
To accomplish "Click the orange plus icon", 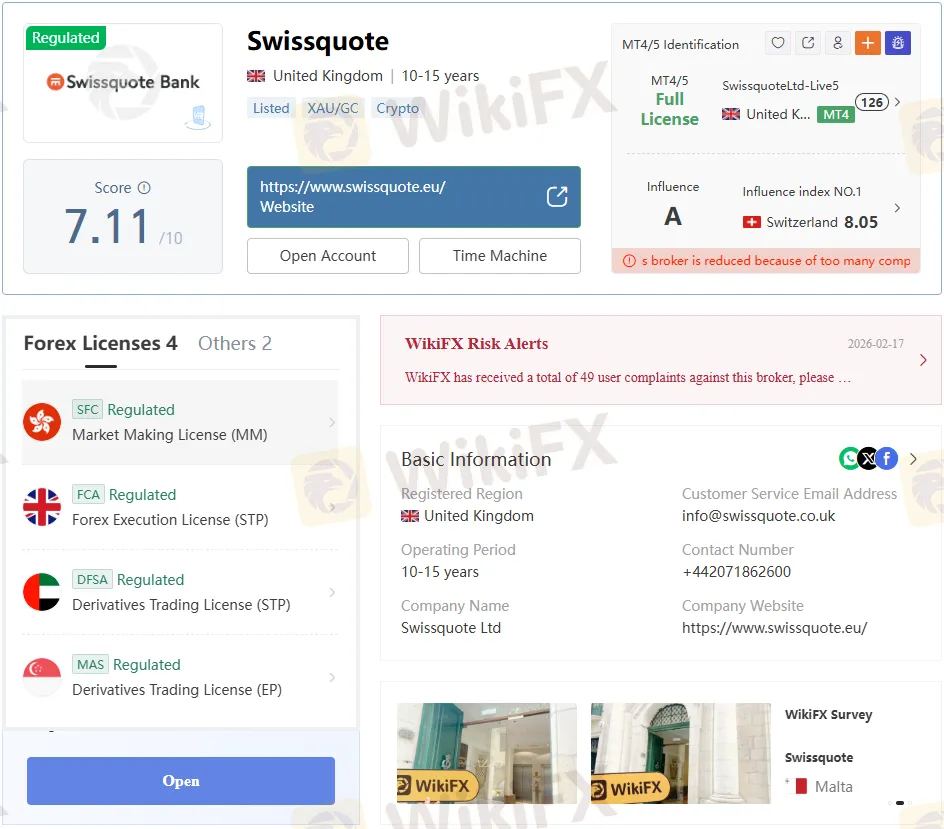I will [868, 43].
